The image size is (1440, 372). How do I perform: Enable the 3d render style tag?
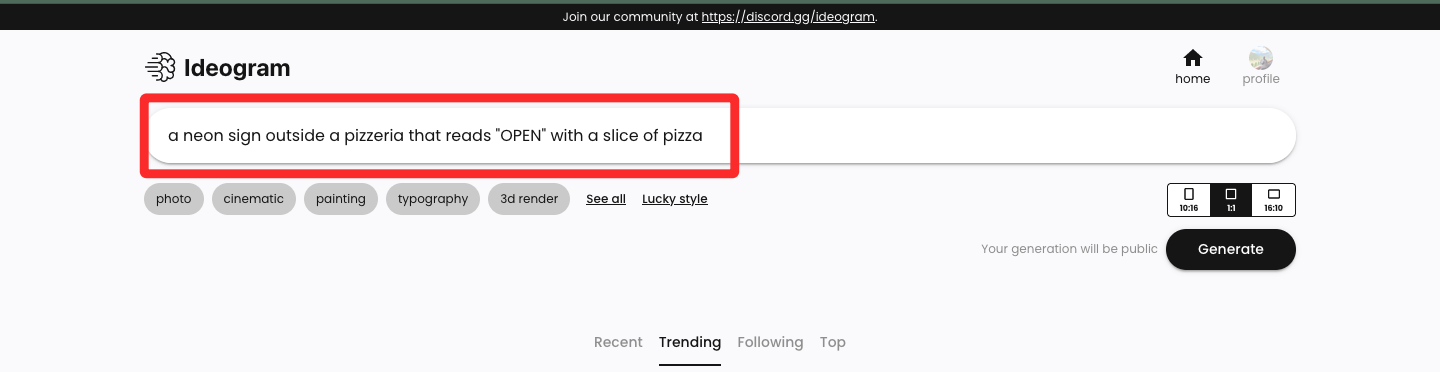[x=529, y=199]
